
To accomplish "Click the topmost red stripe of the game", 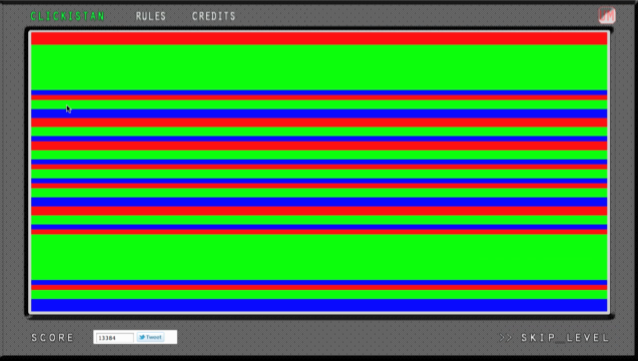I will click(319, 38).
